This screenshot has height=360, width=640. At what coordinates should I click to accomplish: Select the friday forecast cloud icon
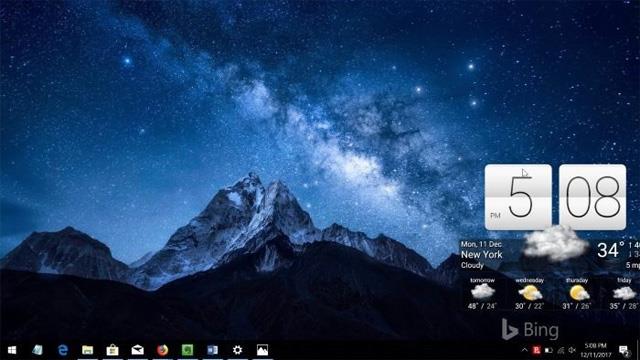pos(624,293)
